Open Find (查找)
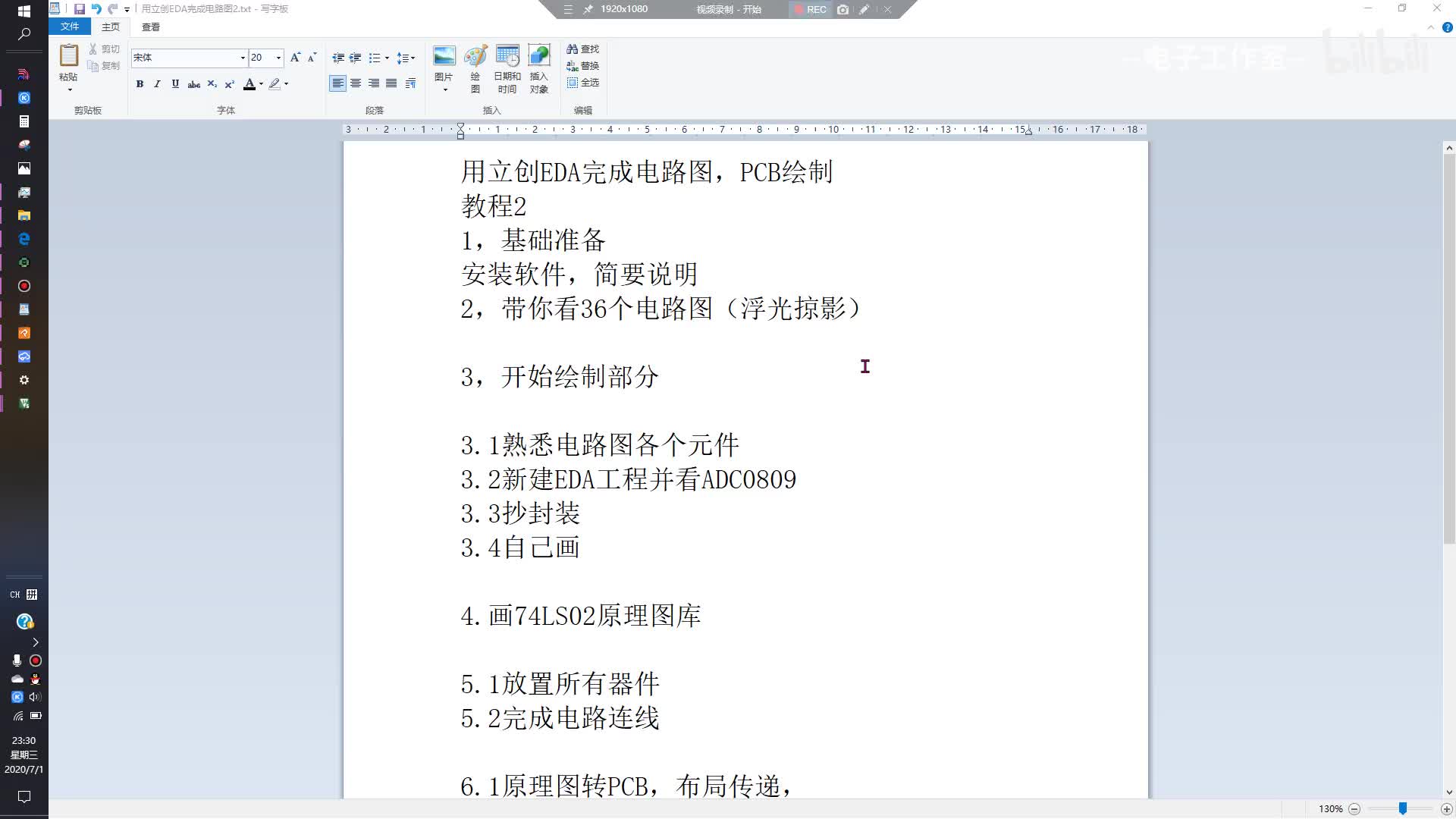Image resolution: width=1456 pixels, height=819 pixels. point(582,49)
